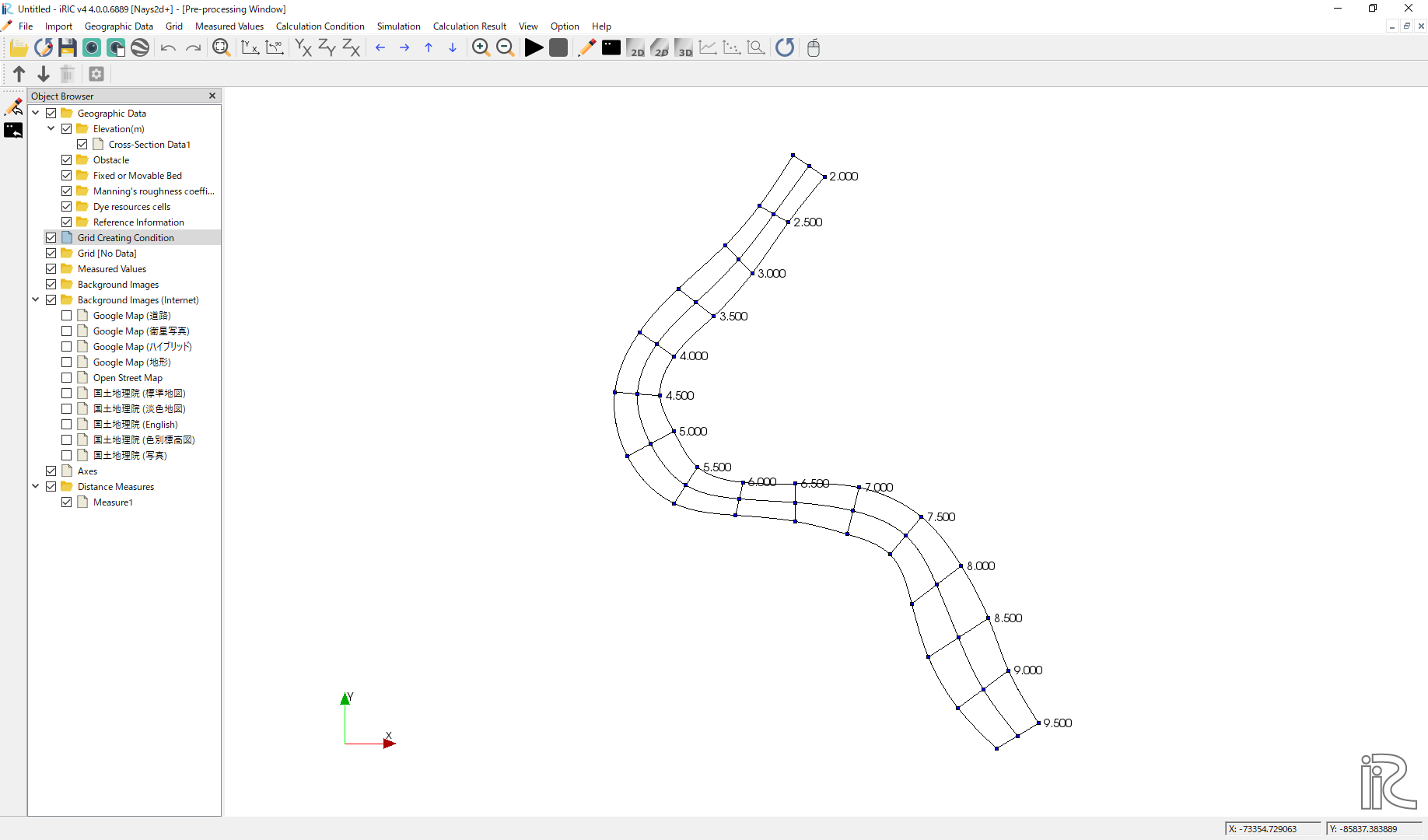Enable the Open Street Map checkbox

(67, 378)
